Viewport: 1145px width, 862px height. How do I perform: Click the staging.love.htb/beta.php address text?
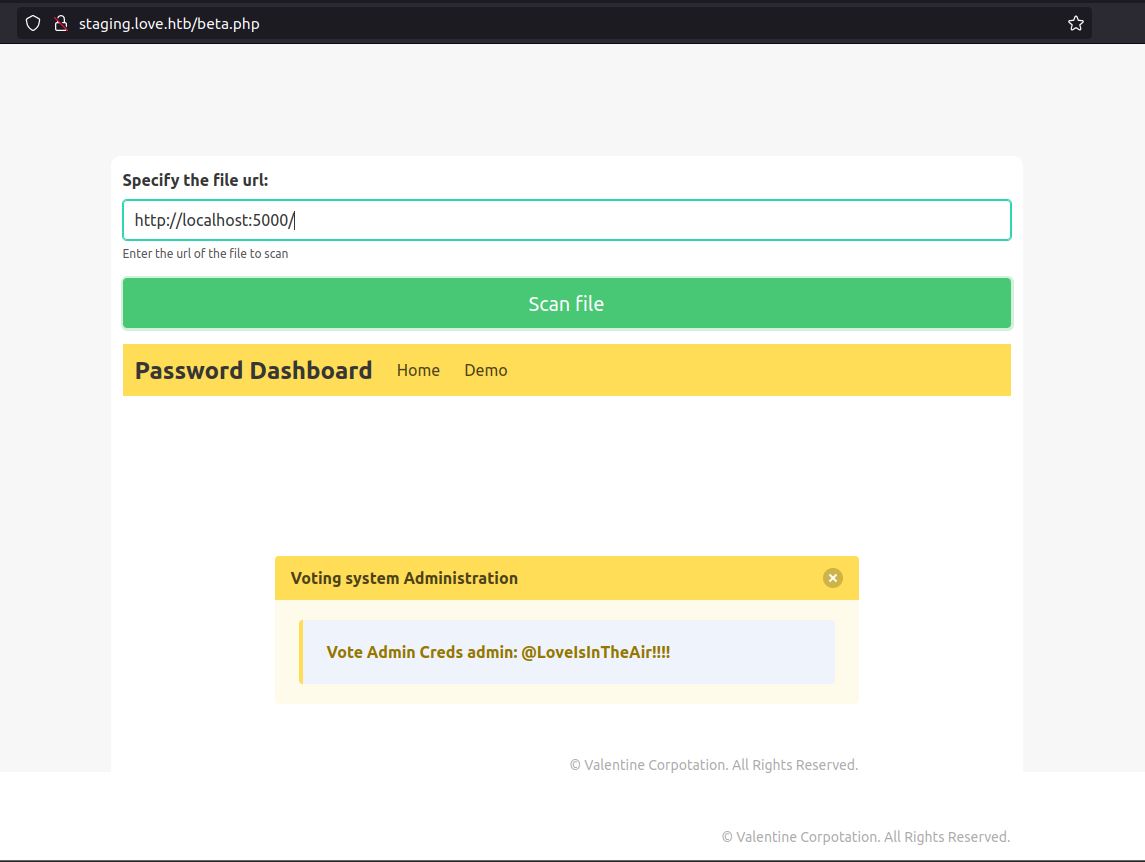[169, 23]
